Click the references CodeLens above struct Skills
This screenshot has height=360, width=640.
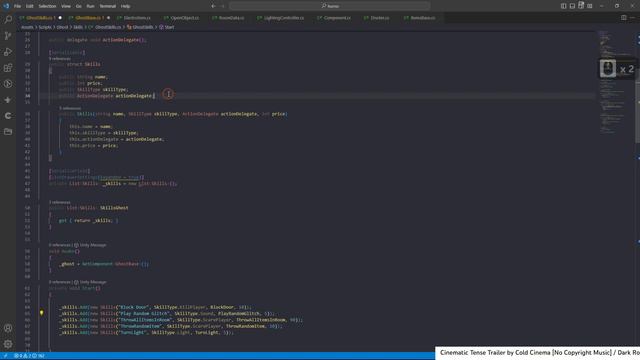click(60, 59)
